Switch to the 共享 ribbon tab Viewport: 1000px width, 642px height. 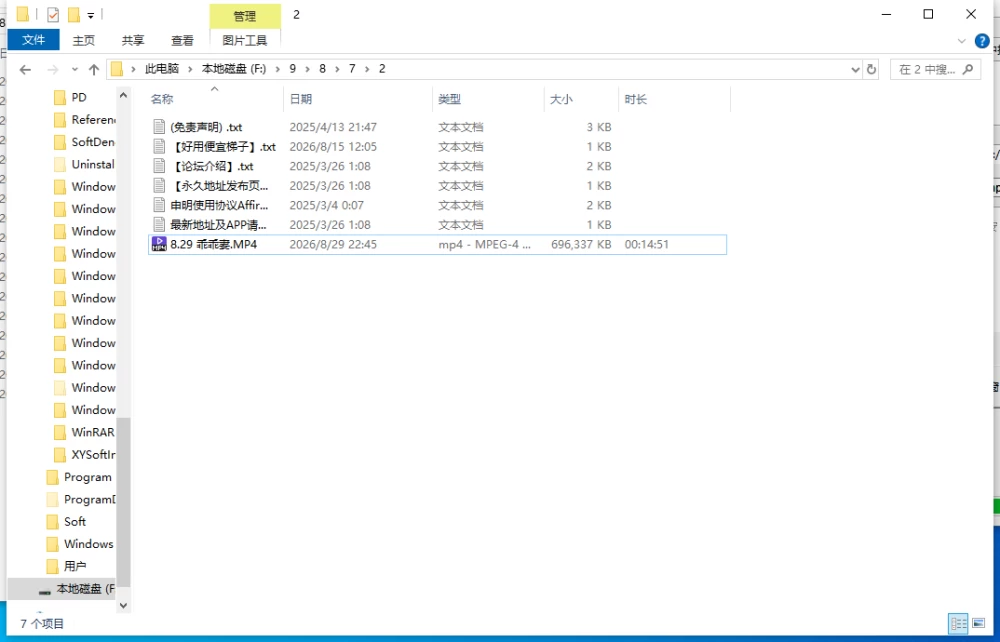[133, 40]
